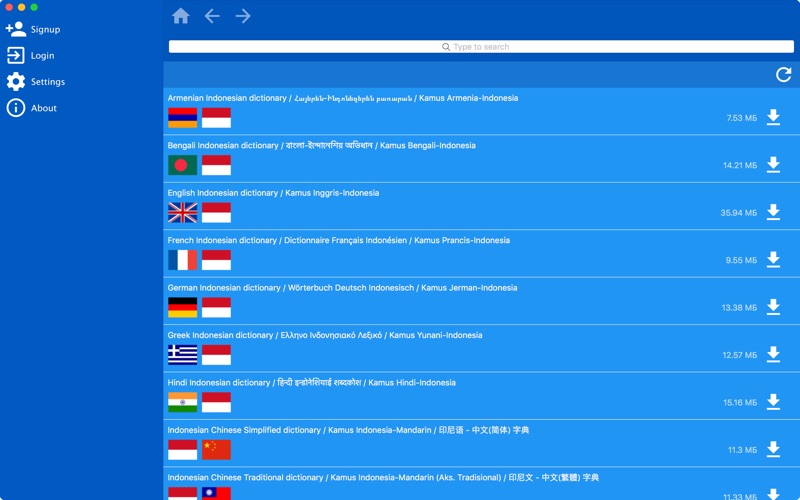800x500 pixels.
Task: Click the 35.94 MB size label
Action: coord(739,213)
